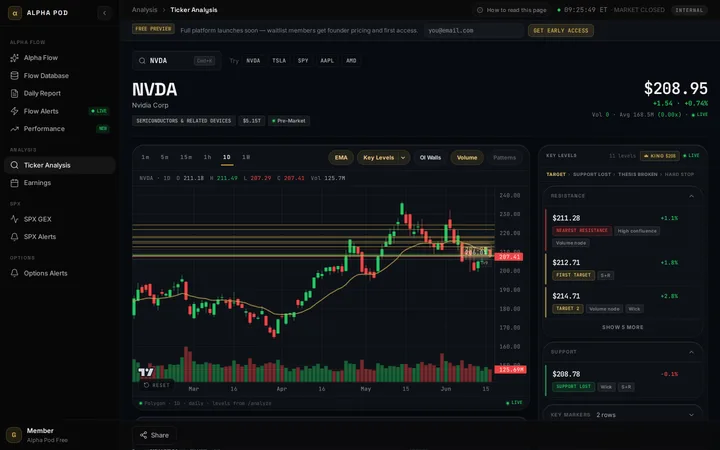
Task: Open Alpha Flow from the sidebar
Action: (60, 58)
